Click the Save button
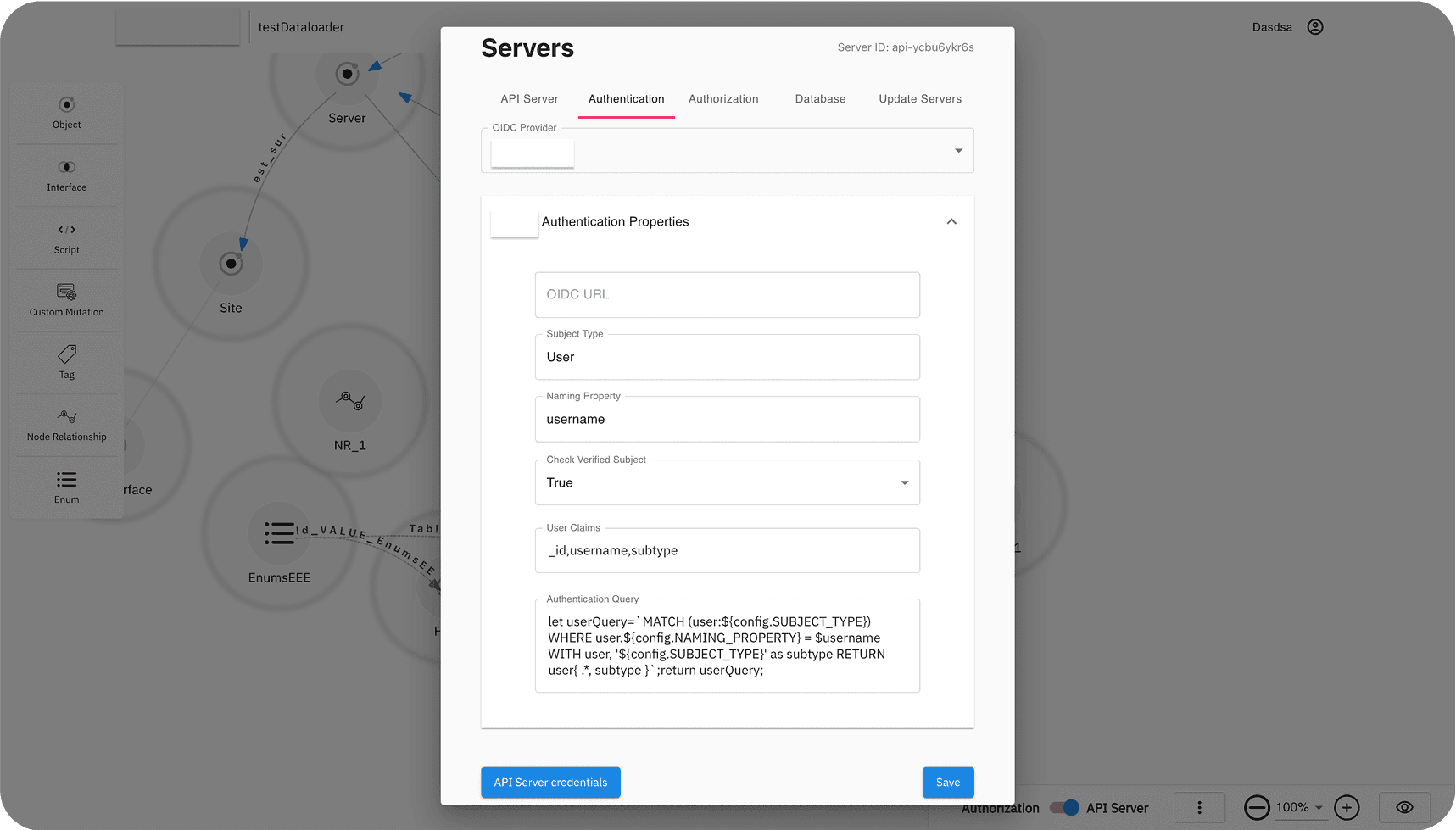The image size is (1456, 830). [x=947, y=783]
